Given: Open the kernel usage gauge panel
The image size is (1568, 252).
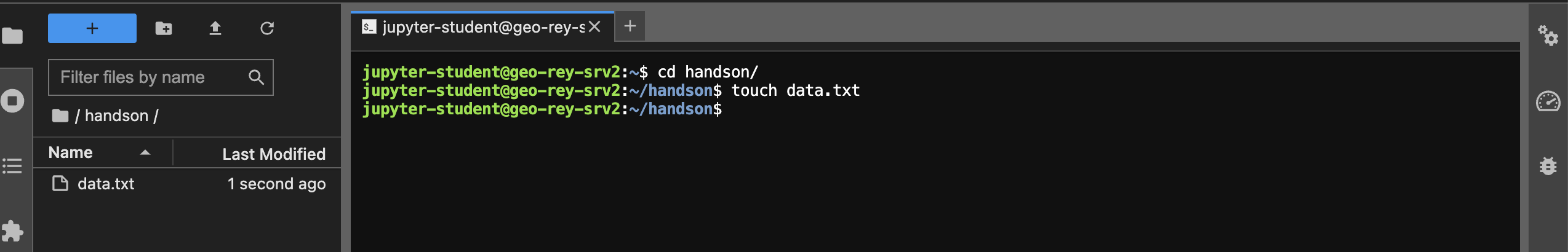Looking at the screenshot, I should click(1548, 101).
